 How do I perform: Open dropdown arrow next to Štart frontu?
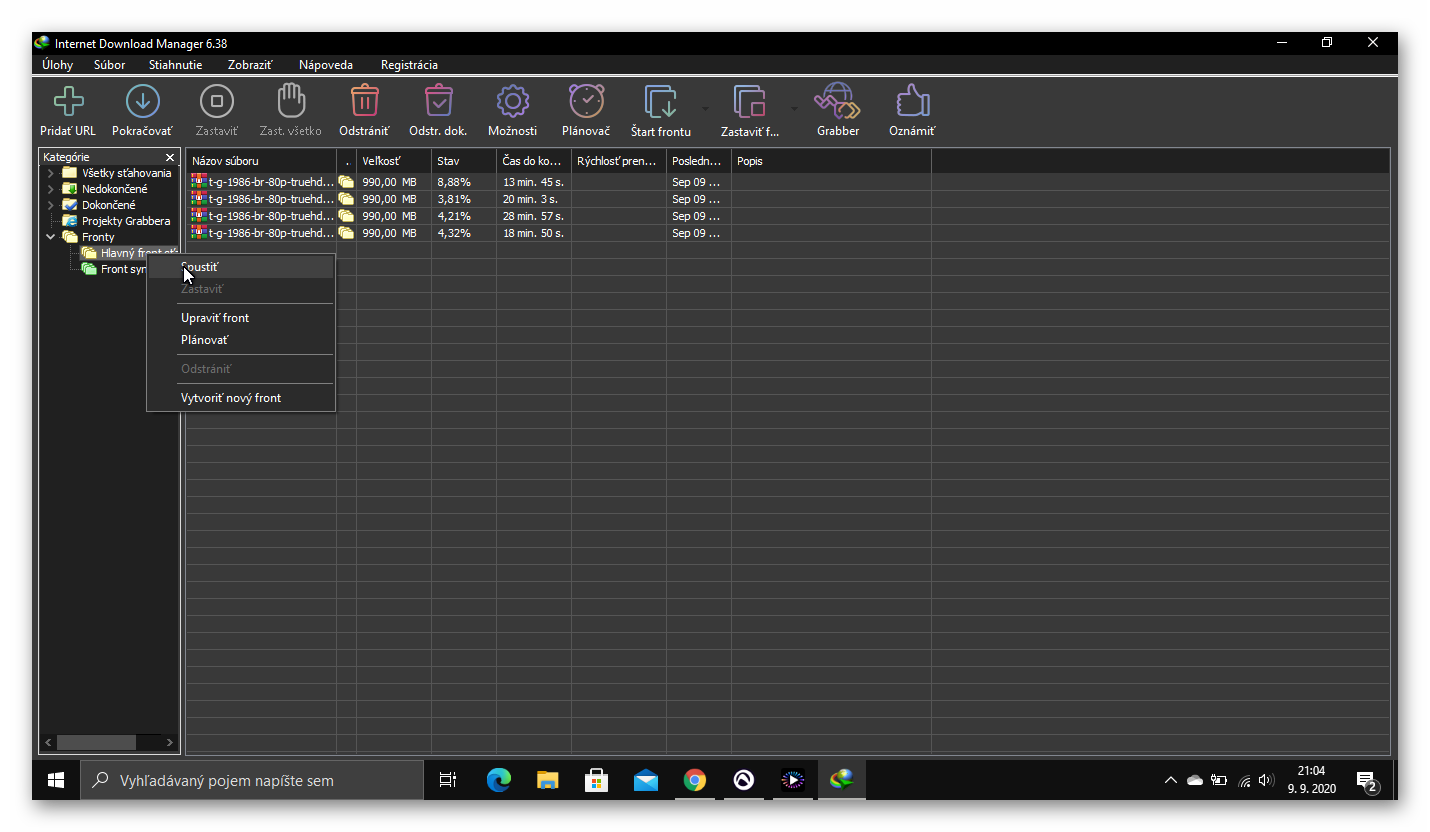point(704,108)
